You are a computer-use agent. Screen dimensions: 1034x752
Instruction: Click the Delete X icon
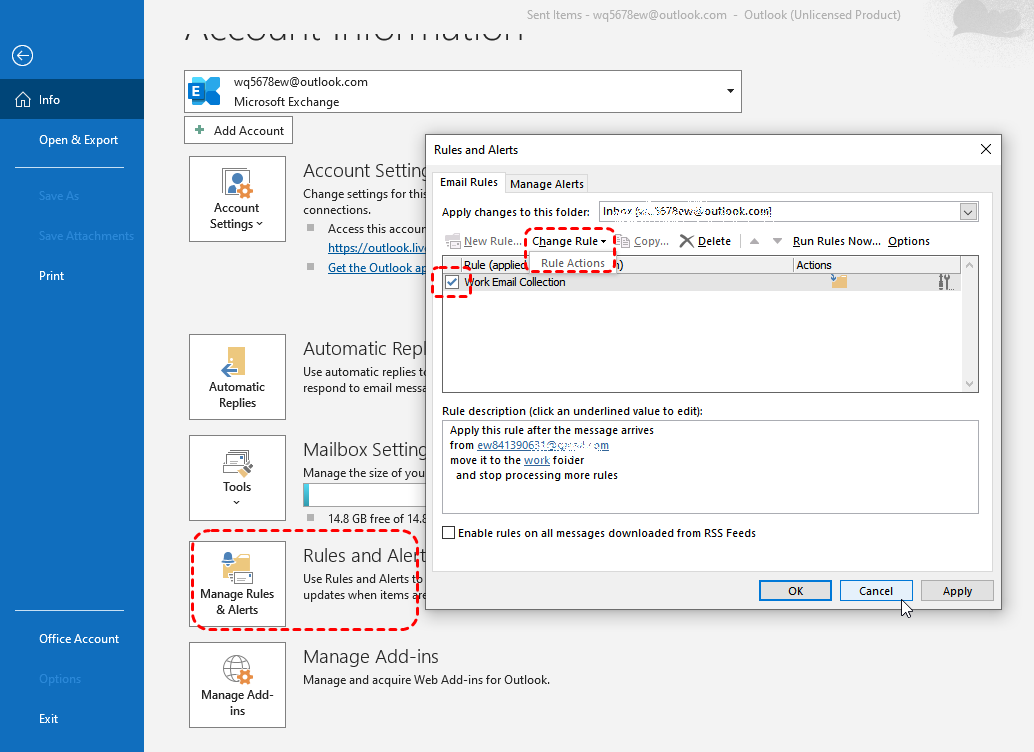pos(686,241)
